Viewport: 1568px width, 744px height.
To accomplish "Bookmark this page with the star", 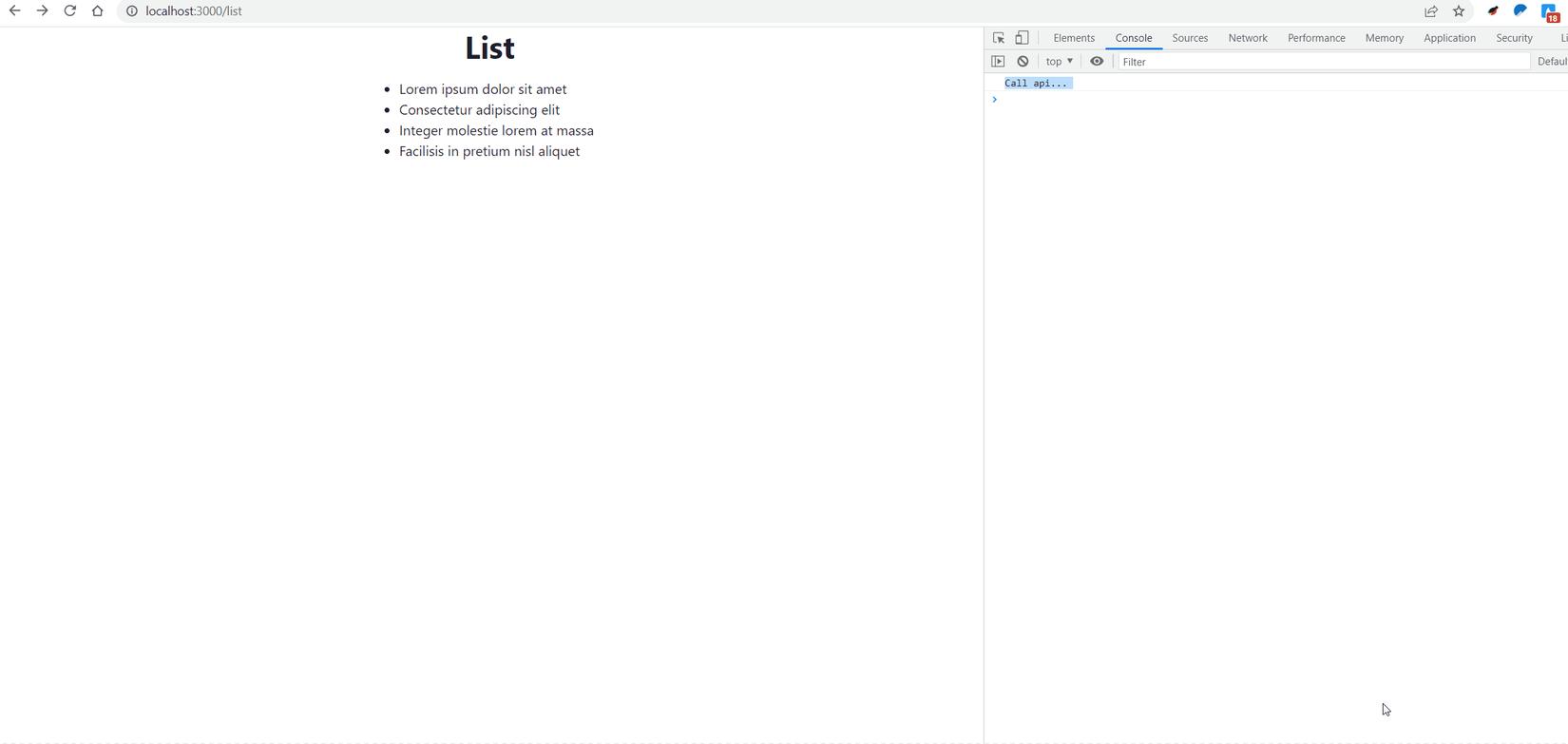I will (1459, 11).
